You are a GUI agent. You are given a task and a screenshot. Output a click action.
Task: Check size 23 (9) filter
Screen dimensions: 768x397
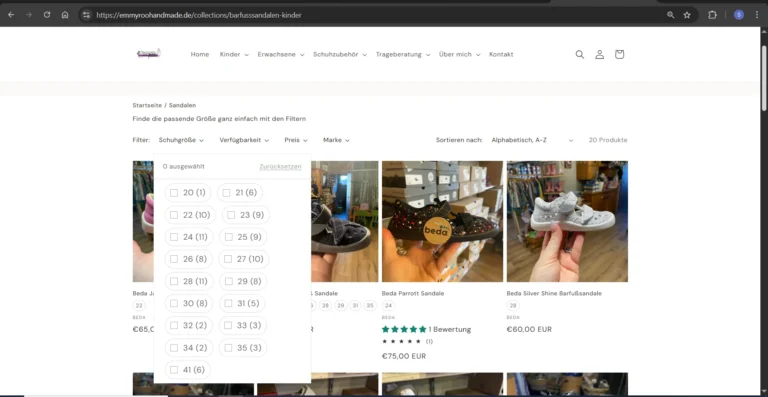click(x=231, y=215)
